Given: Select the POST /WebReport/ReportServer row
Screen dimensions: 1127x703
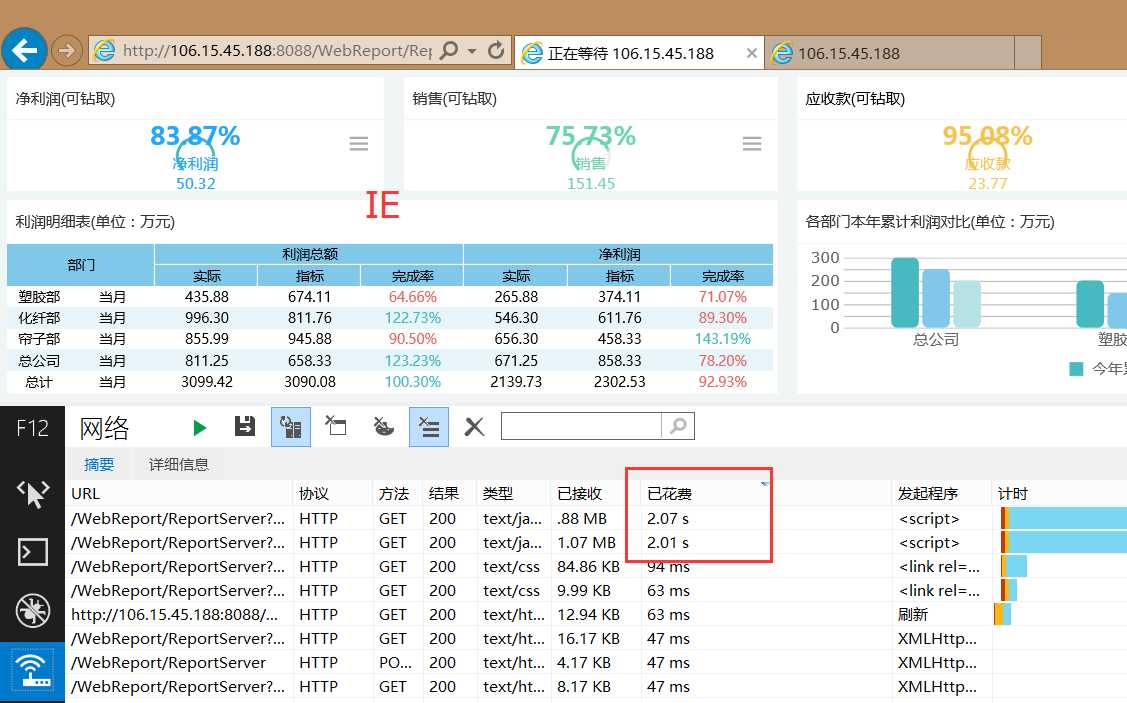Looking at the screenshot, I should (x=597, y=662).
